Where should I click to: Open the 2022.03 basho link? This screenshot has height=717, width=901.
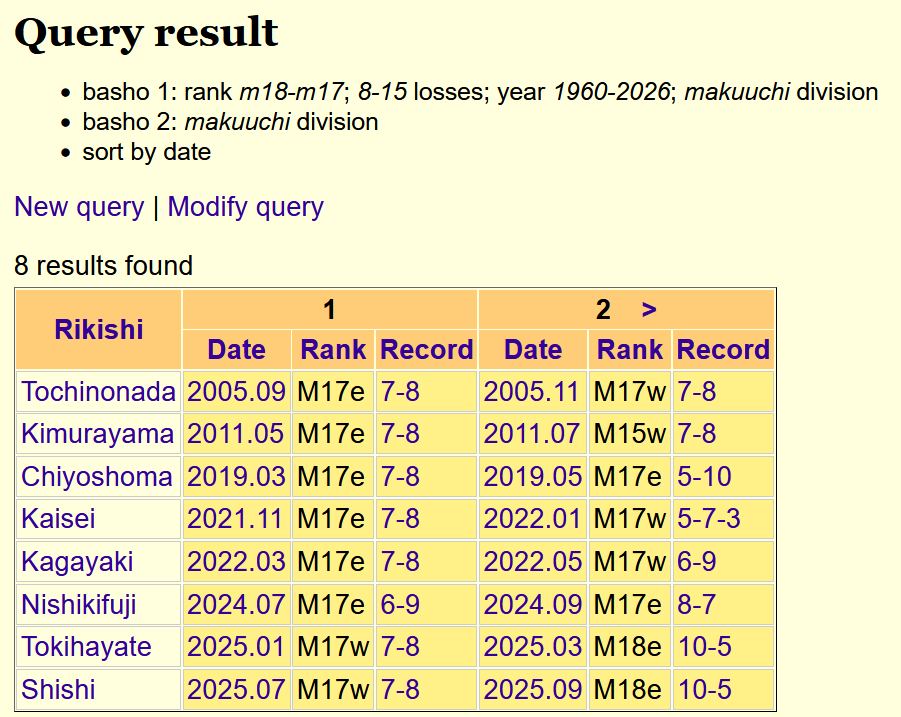(x=236, y=562)
